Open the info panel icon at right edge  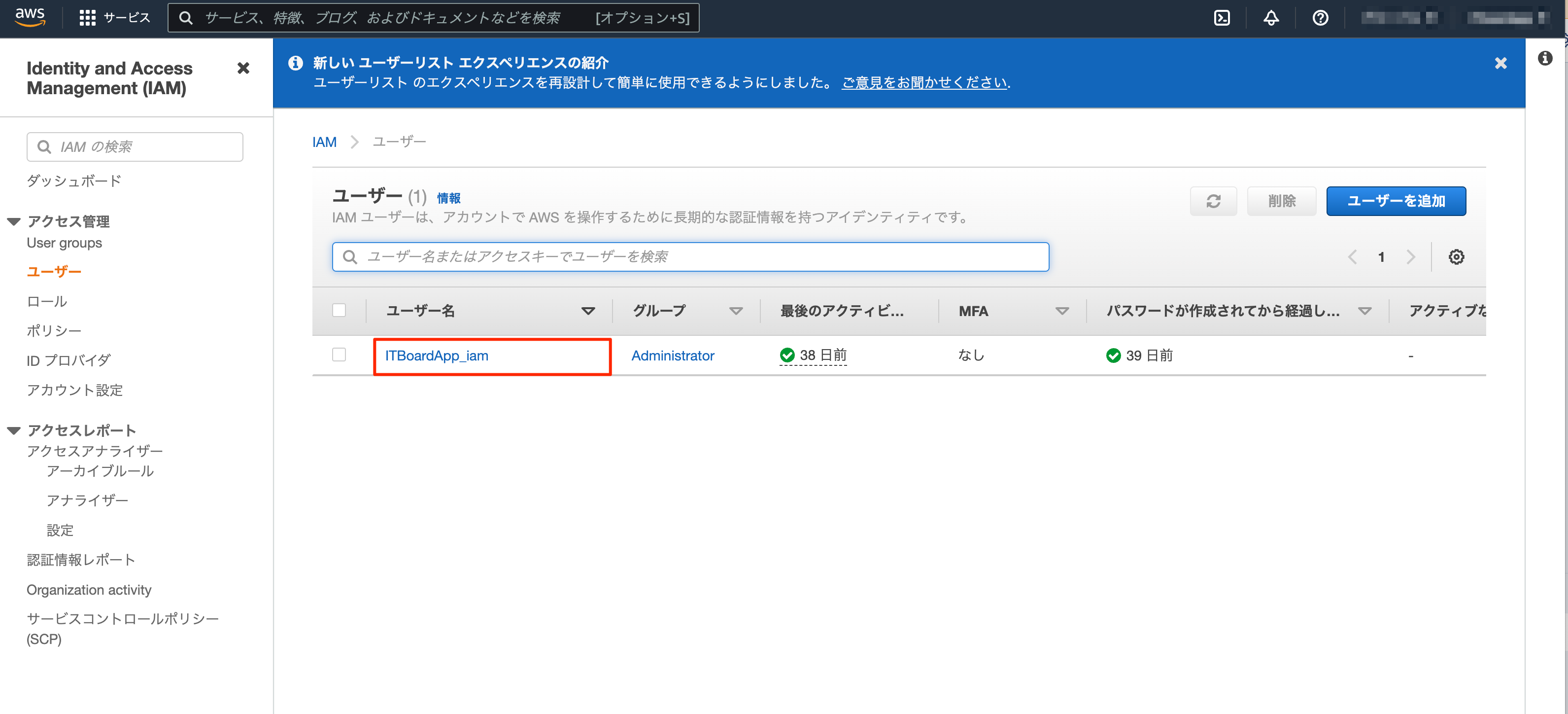click(x=1544, y=59)
